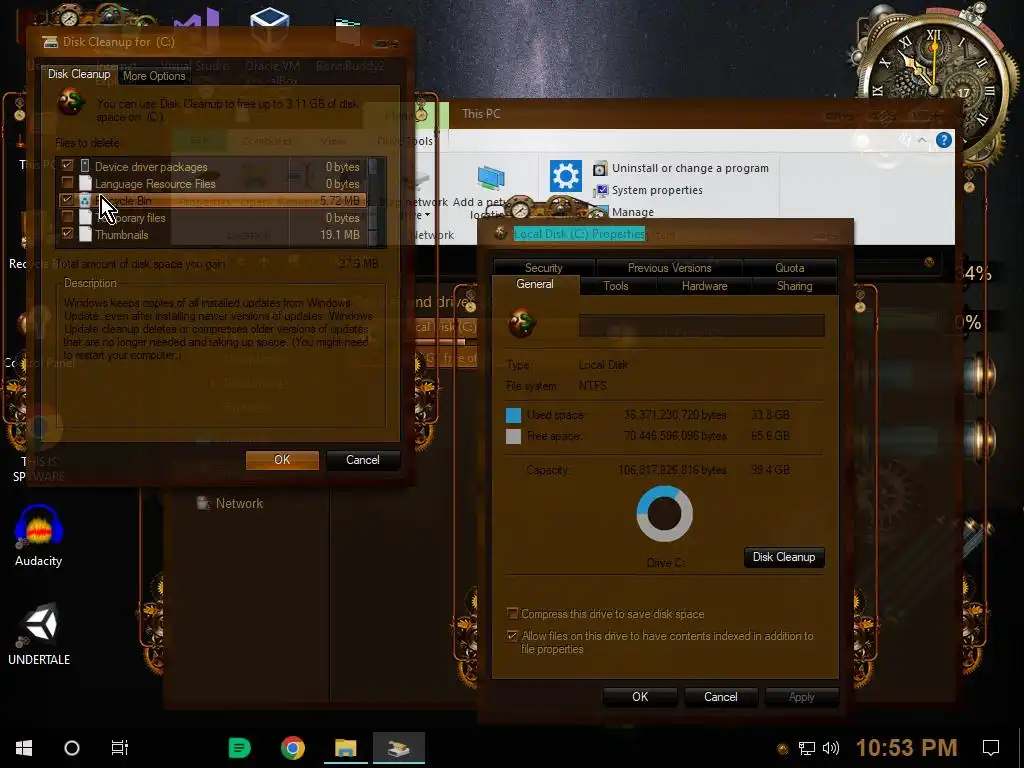The image size is (1024, 768).
Task: Open Cortana search circle
Action: coord(72,748)
